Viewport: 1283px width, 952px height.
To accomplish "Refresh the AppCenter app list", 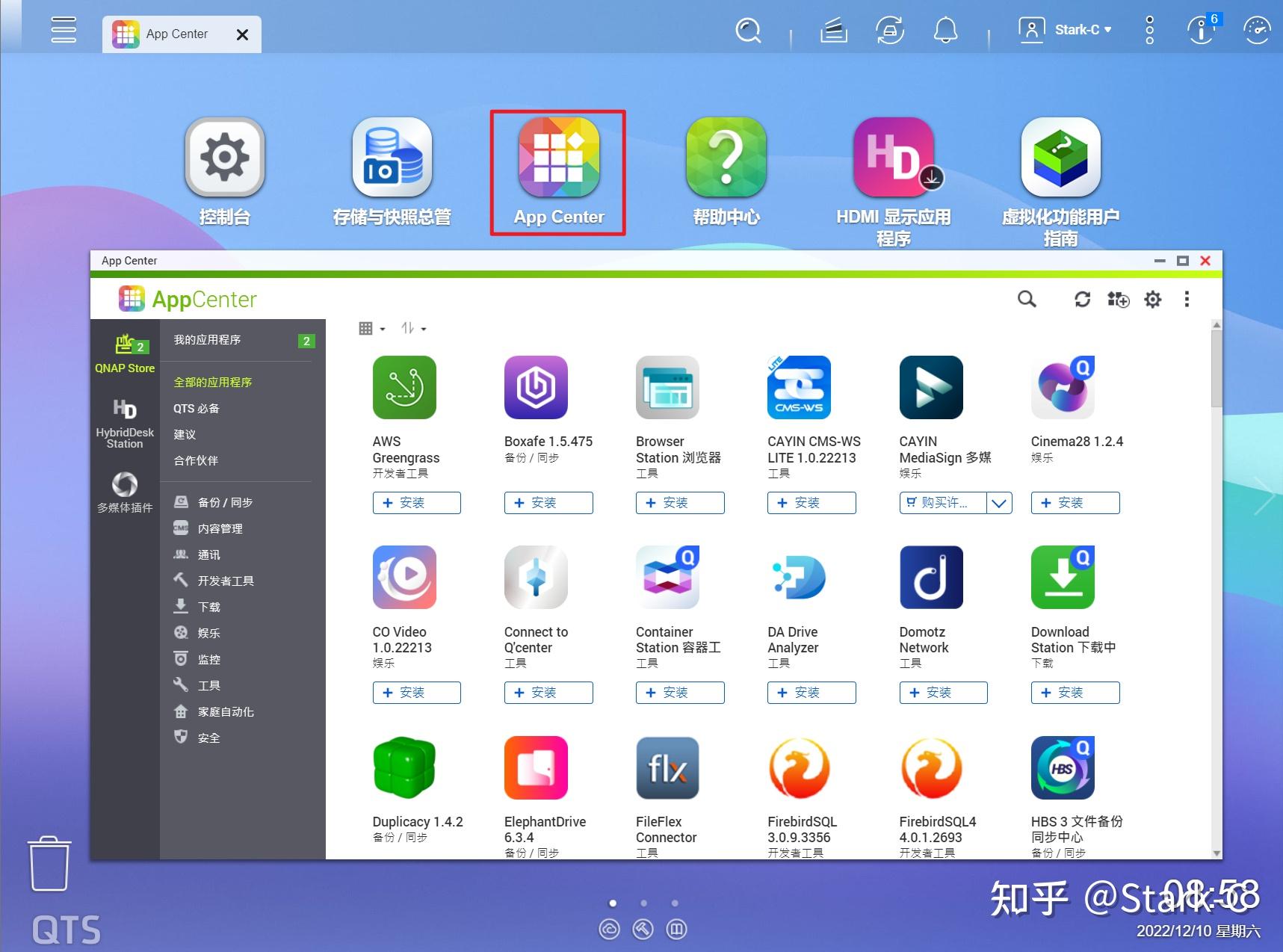I will (1082, 300).
